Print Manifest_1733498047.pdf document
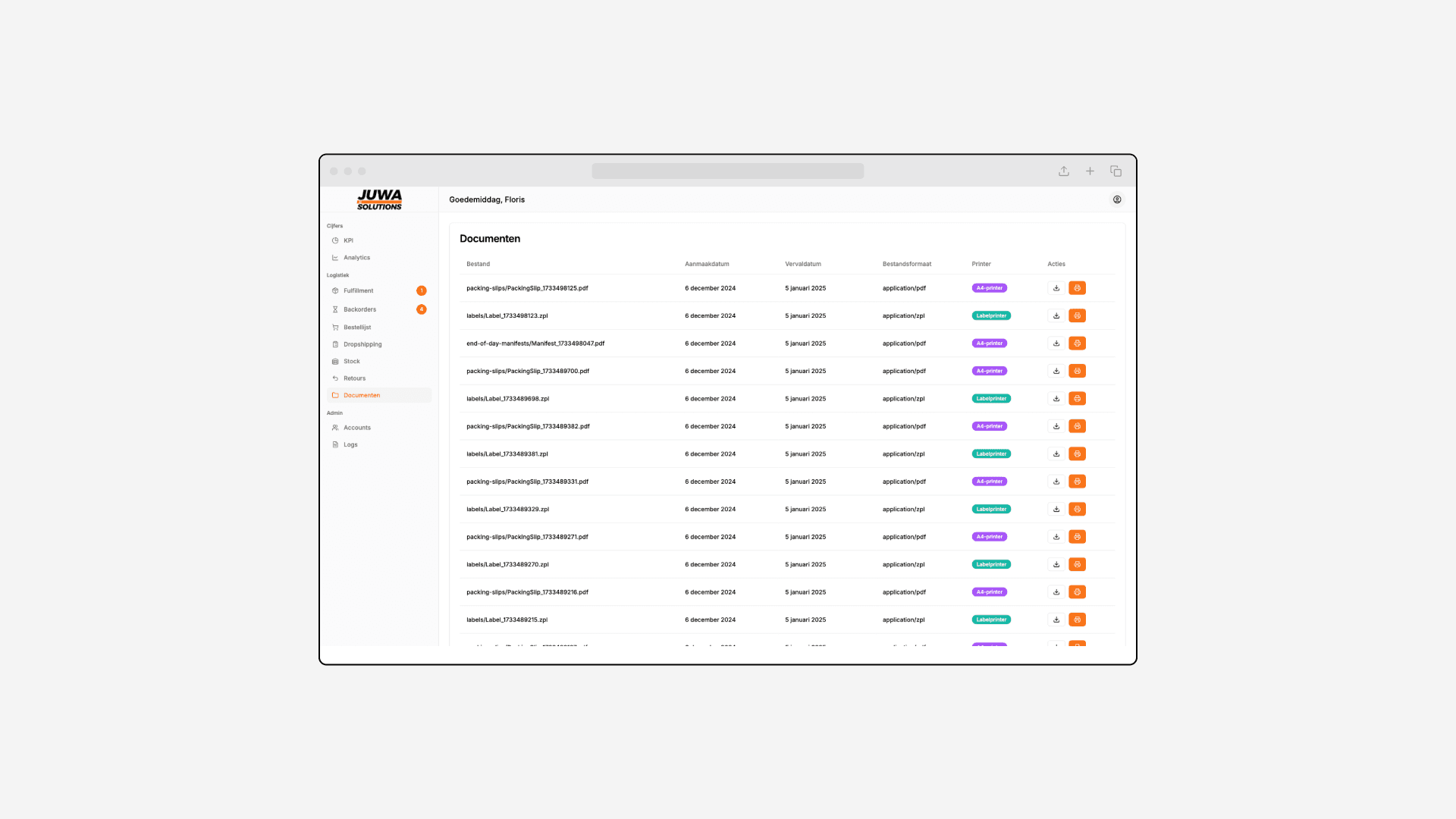Viewport: 1456px width, 819px height. click(x=1077, y=344)
